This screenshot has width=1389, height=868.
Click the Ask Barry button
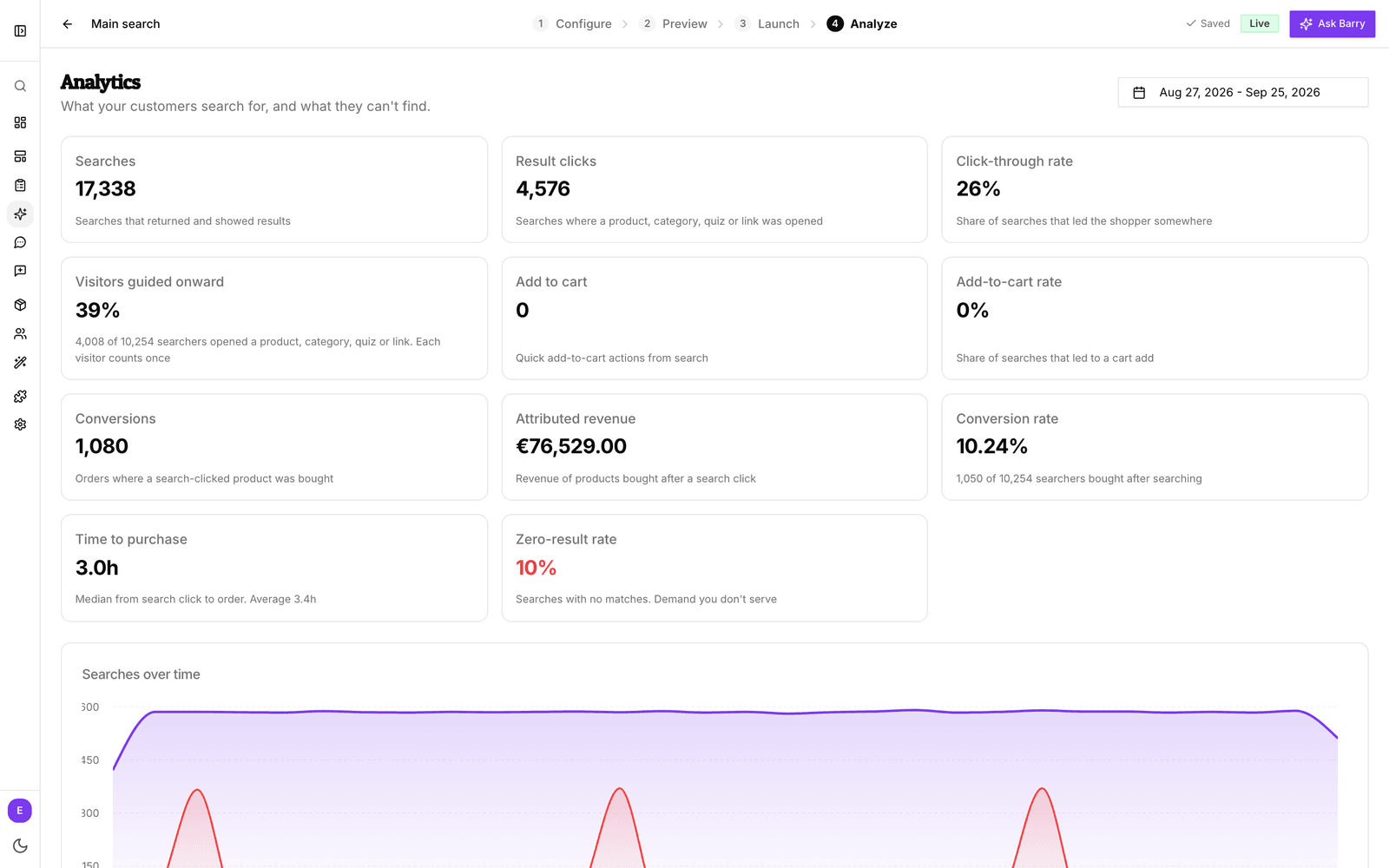1332,23
